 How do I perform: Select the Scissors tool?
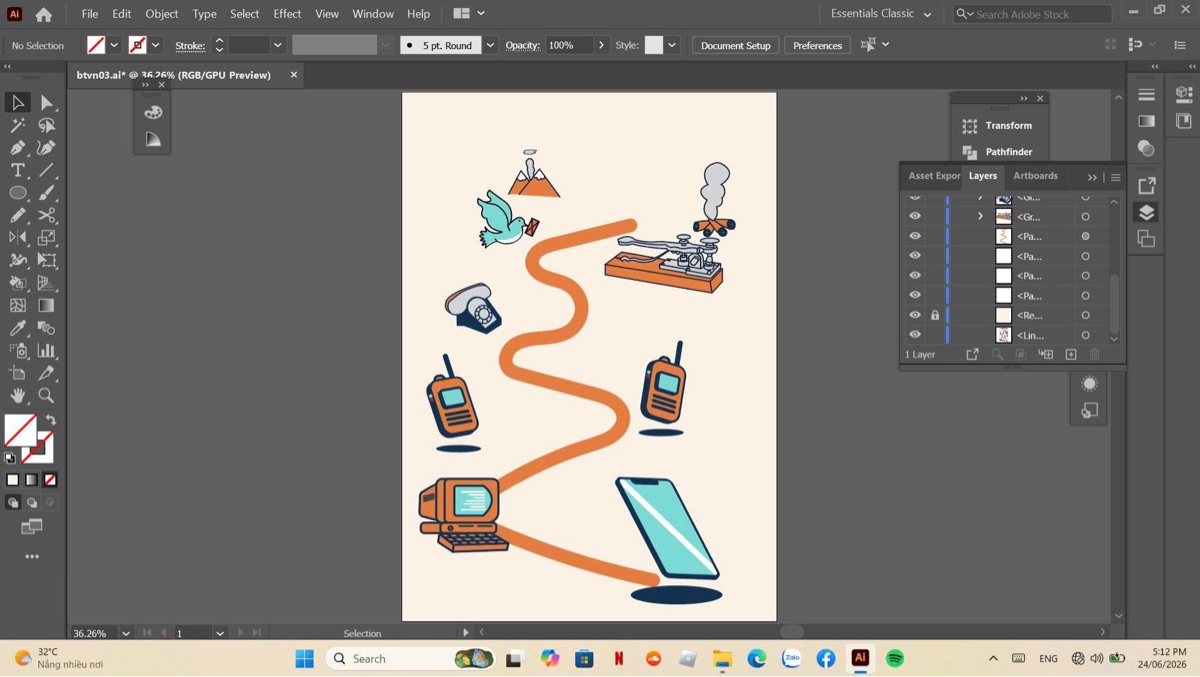click(46, 216)
